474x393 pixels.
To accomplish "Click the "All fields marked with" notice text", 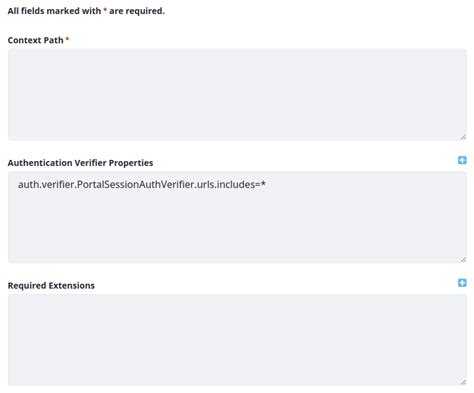I will (x=54, y=11).
